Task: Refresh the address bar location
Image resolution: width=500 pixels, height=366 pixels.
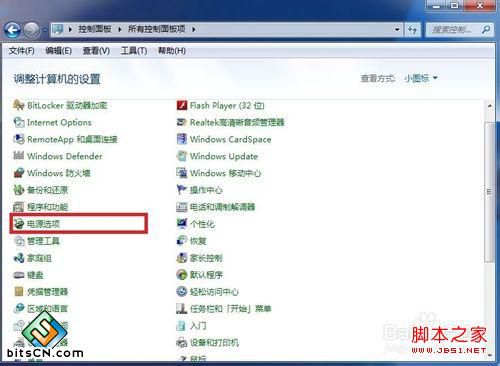Action: [x=412, y=30]
